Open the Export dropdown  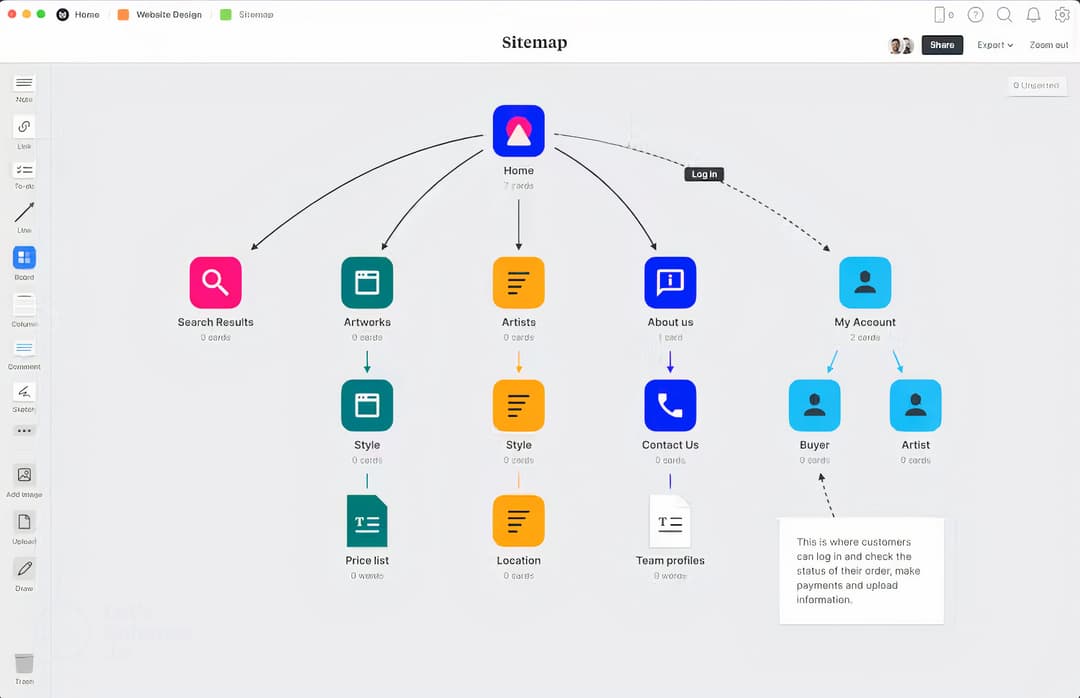(x=993, y=45)
